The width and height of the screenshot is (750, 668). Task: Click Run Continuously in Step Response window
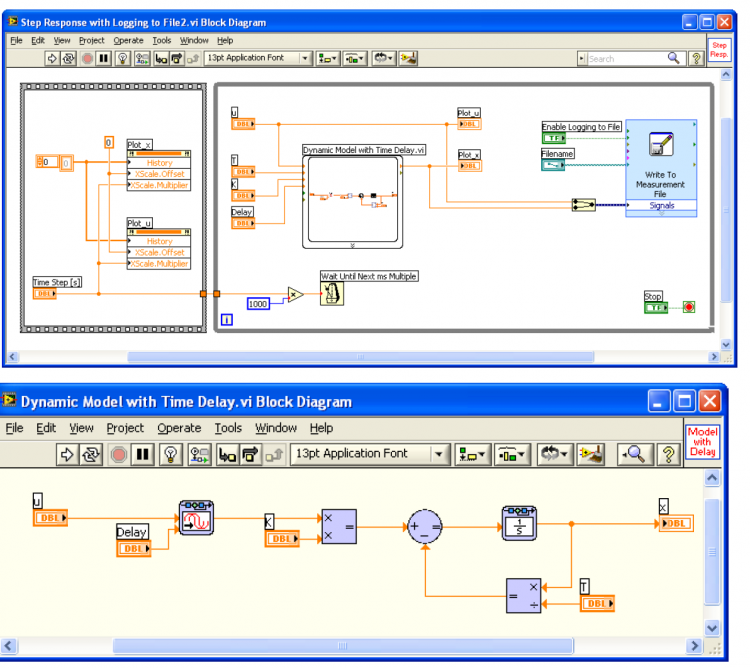click(x=68, y=58)
